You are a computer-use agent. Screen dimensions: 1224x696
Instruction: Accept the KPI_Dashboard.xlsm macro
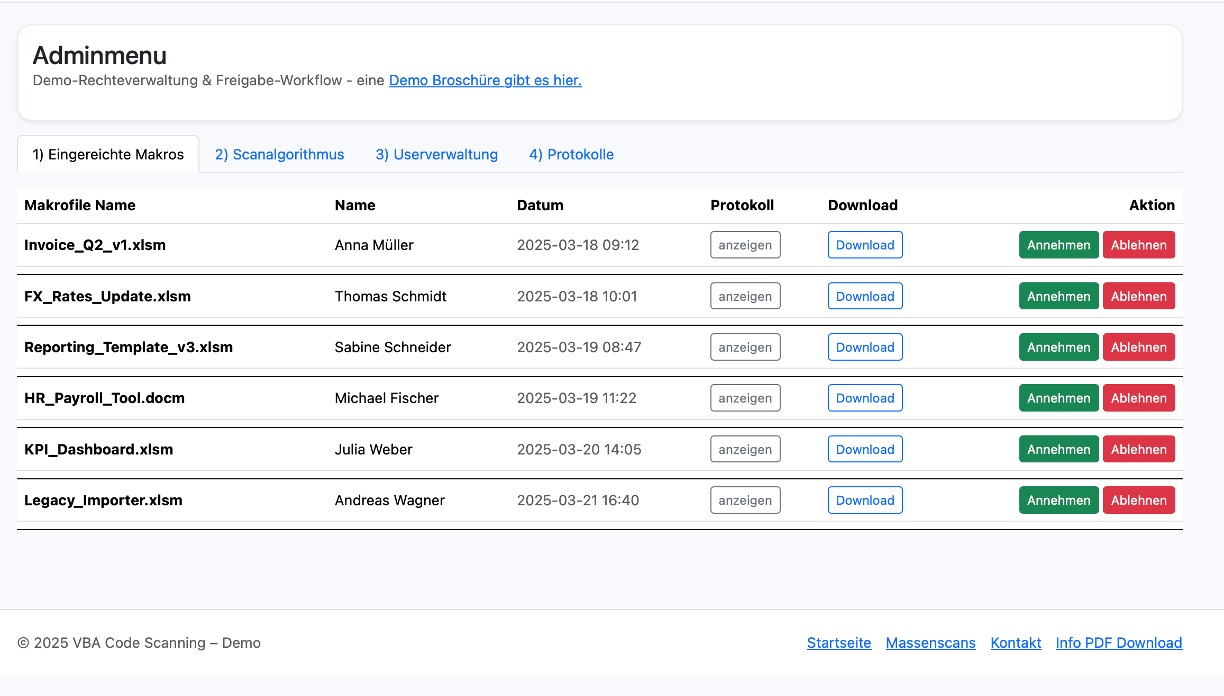[1058, 449]
